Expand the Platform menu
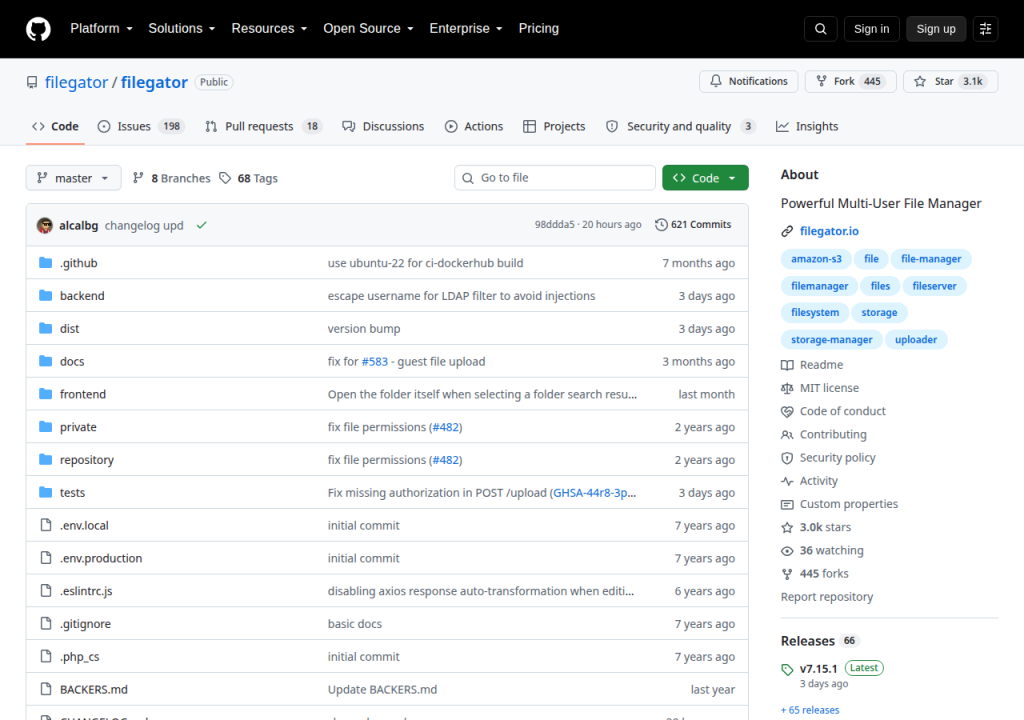Screen dimensions: 1024x720 click(x=101, y=29)
